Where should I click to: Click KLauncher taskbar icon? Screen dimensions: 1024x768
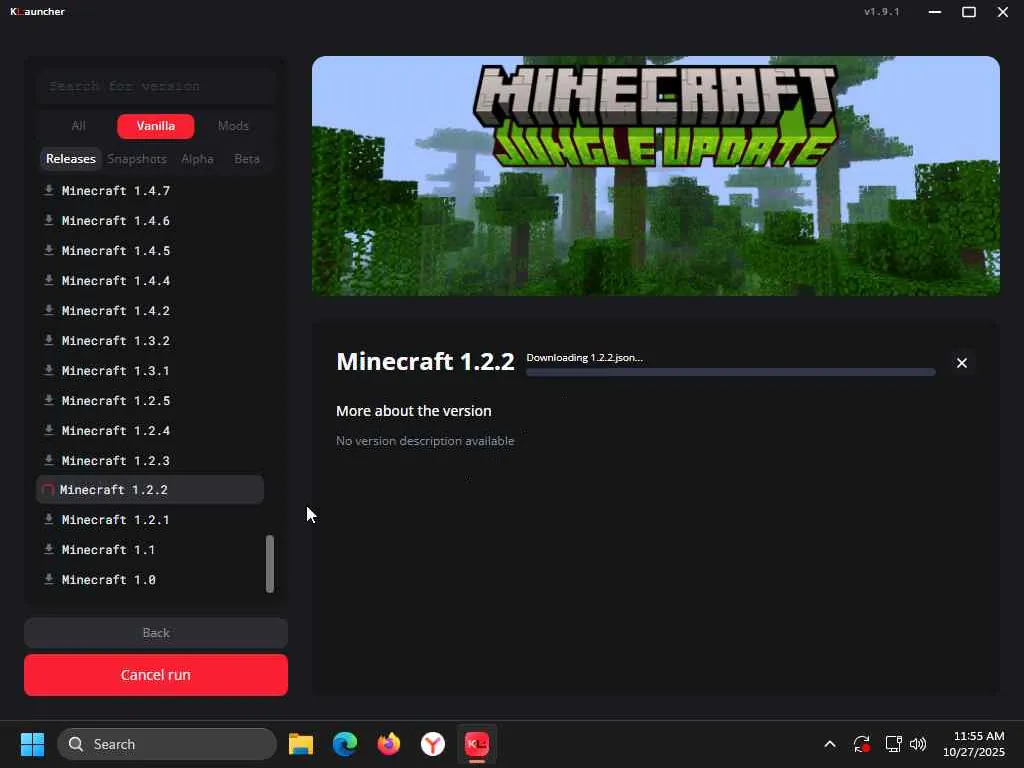point(477,744)
